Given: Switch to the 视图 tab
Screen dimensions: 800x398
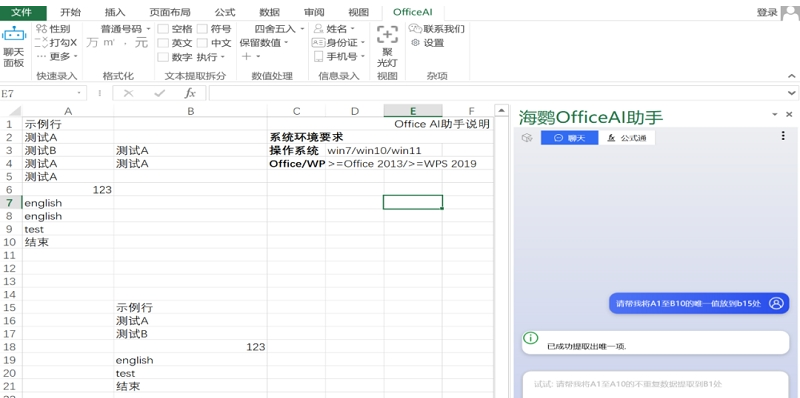Looking at the screenshot, I should click(358, 12).
